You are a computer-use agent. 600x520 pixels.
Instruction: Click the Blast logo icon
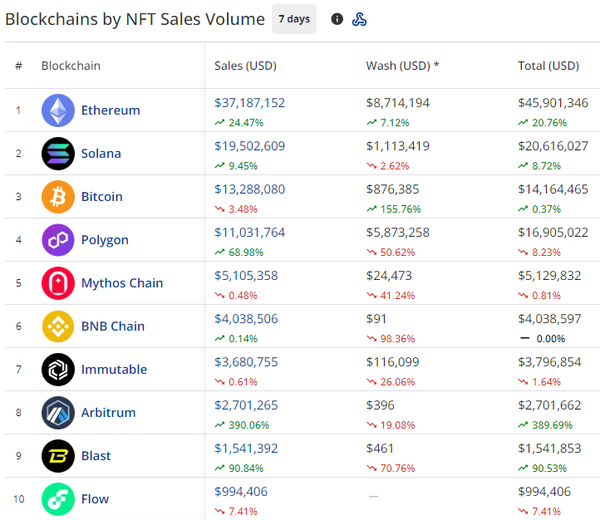tap(57, 456)
